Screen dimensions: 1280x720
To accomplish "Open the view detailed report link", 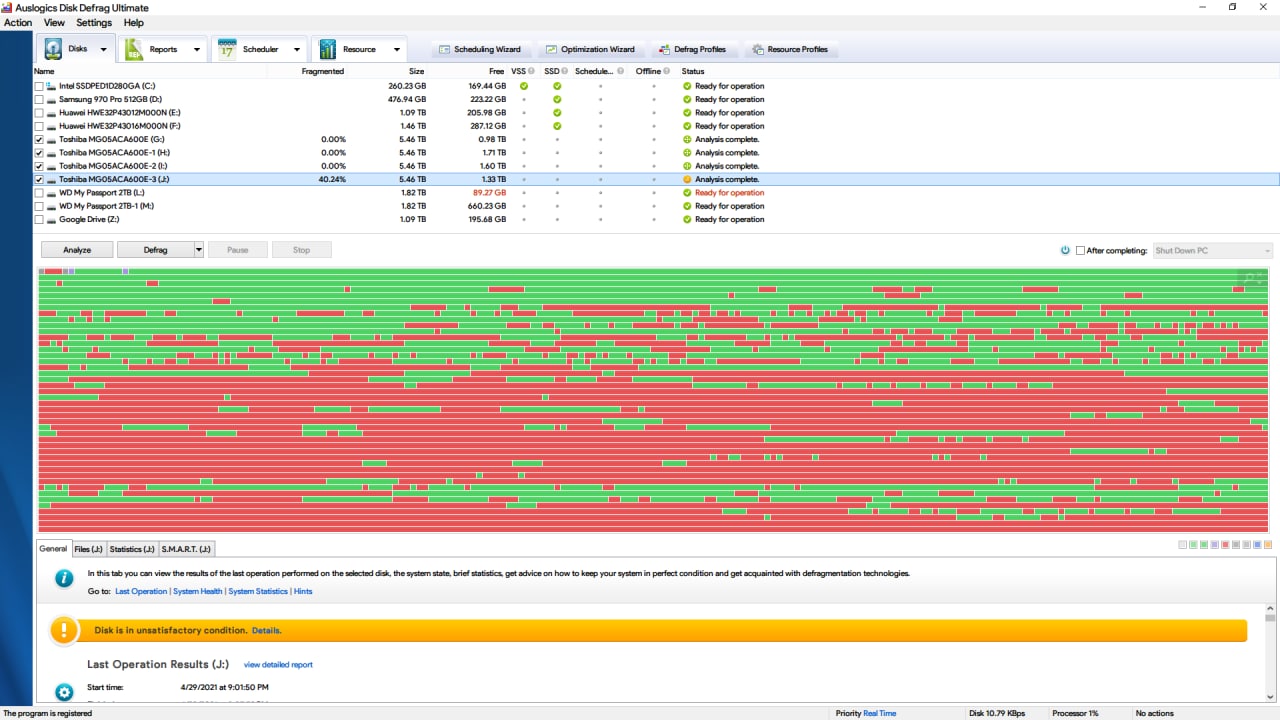I will tap(278, 664).
